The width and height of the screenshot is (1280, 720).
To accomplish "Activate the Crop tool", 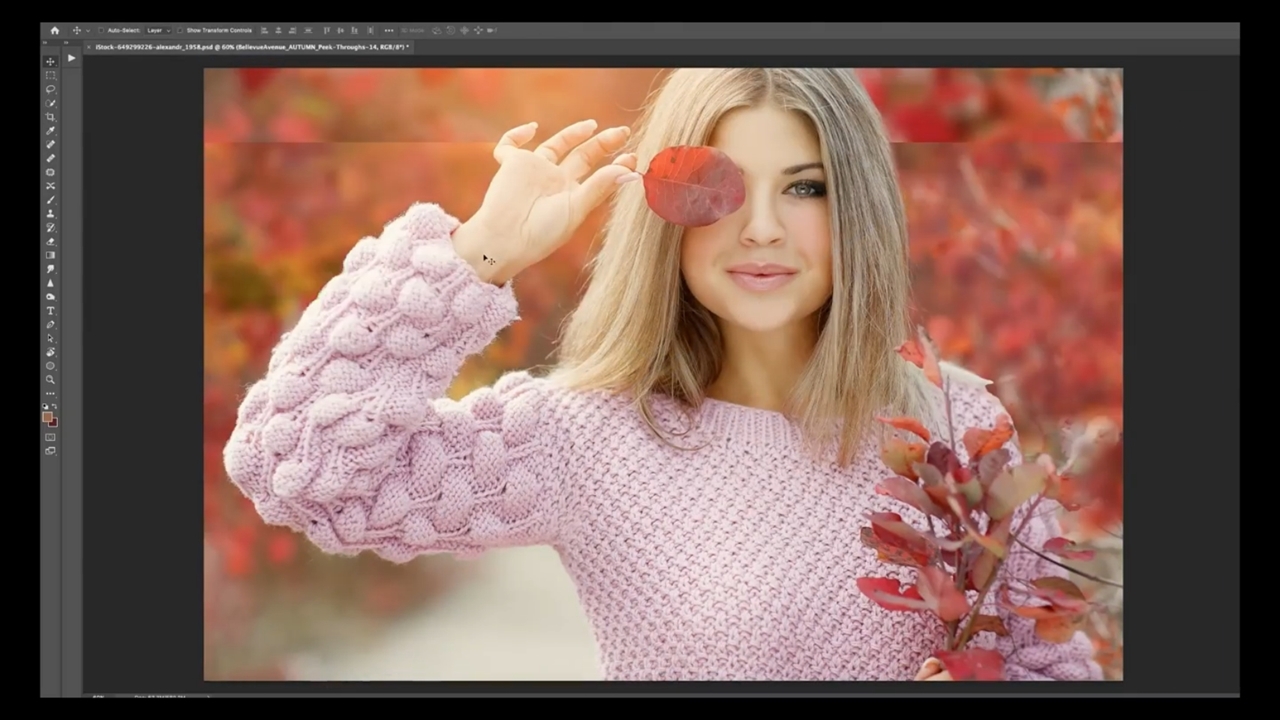I will (50, 117).
